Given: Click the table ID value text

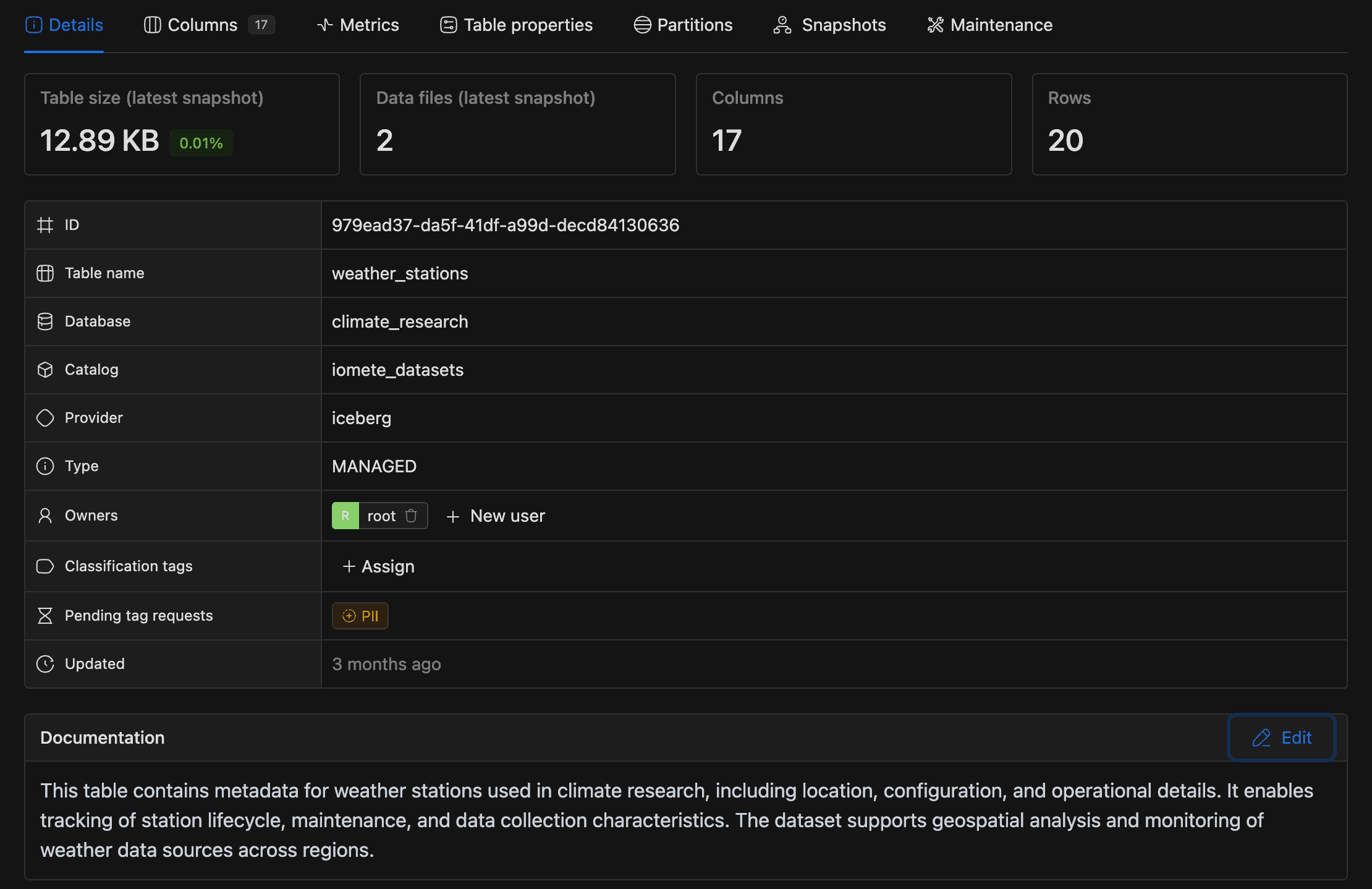Looking at the screenshot, I should coord(506,225).
